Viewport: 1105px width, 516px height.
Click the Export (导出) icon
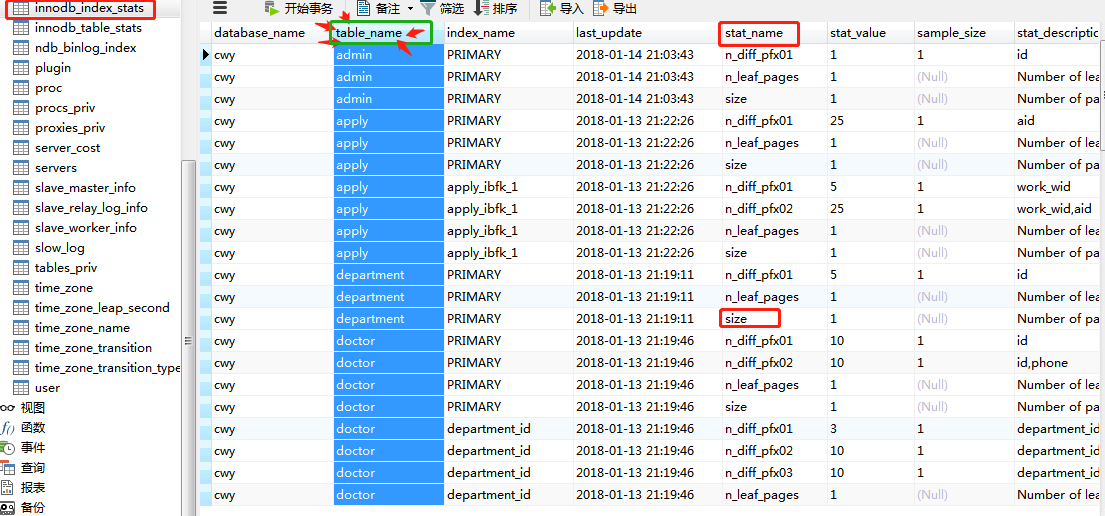tap(601, 8)
